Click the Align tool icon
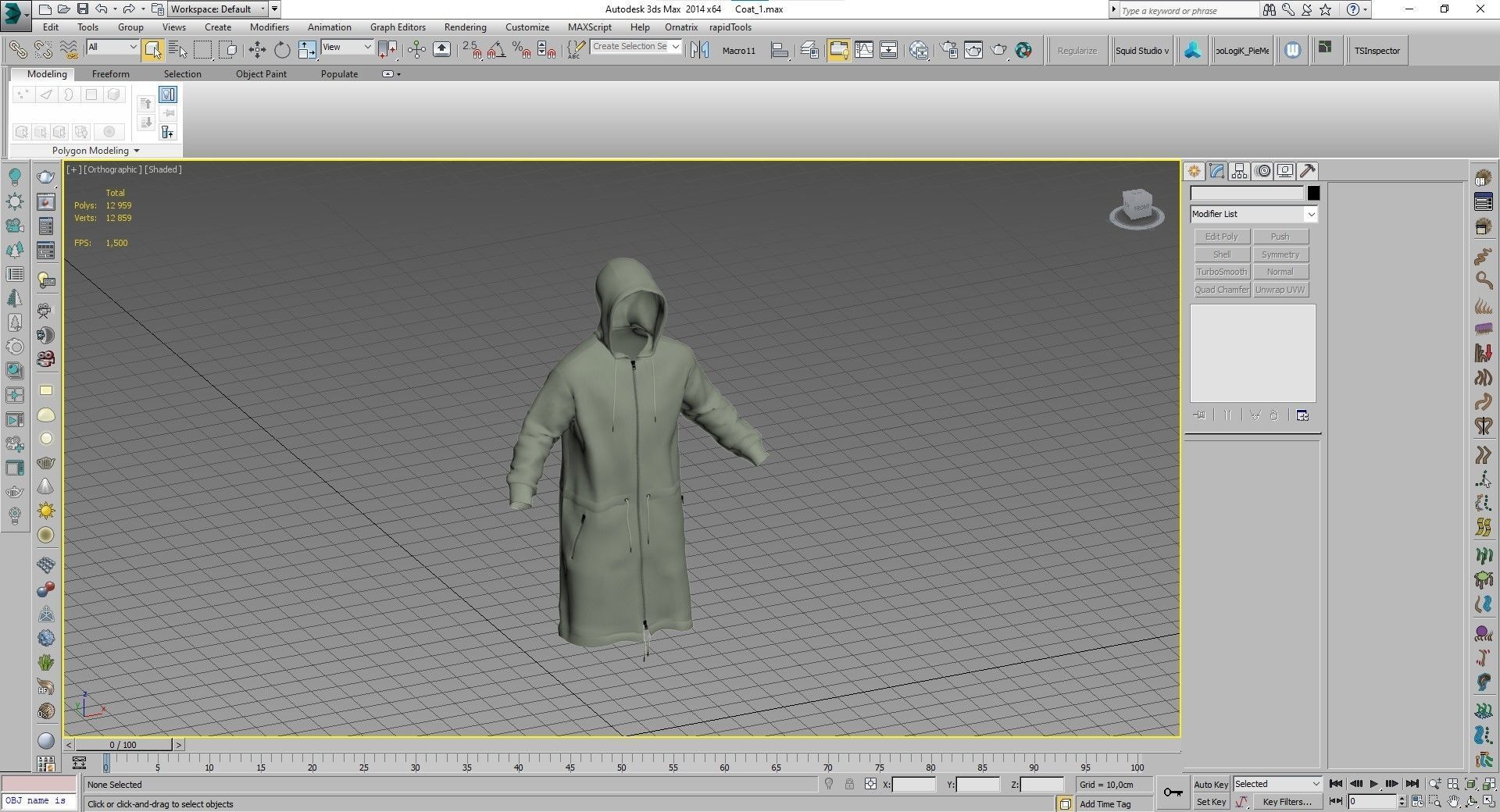1500x812 pixels. pyautogui.click(x=779, y=50)
